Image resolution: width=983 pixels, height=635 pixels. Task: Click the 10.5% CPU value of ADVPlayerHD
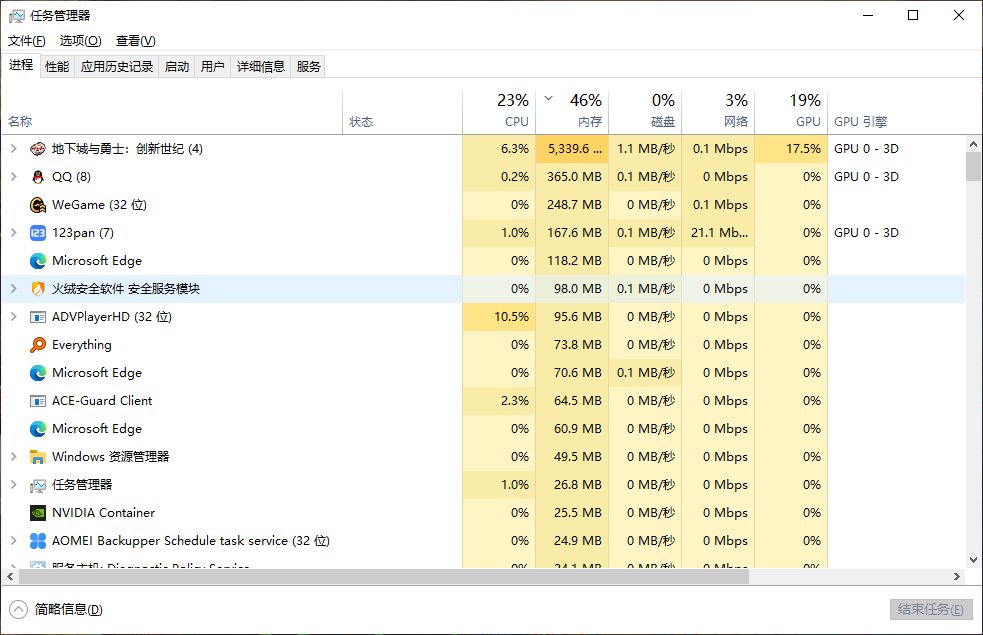[x=499, y=317]
